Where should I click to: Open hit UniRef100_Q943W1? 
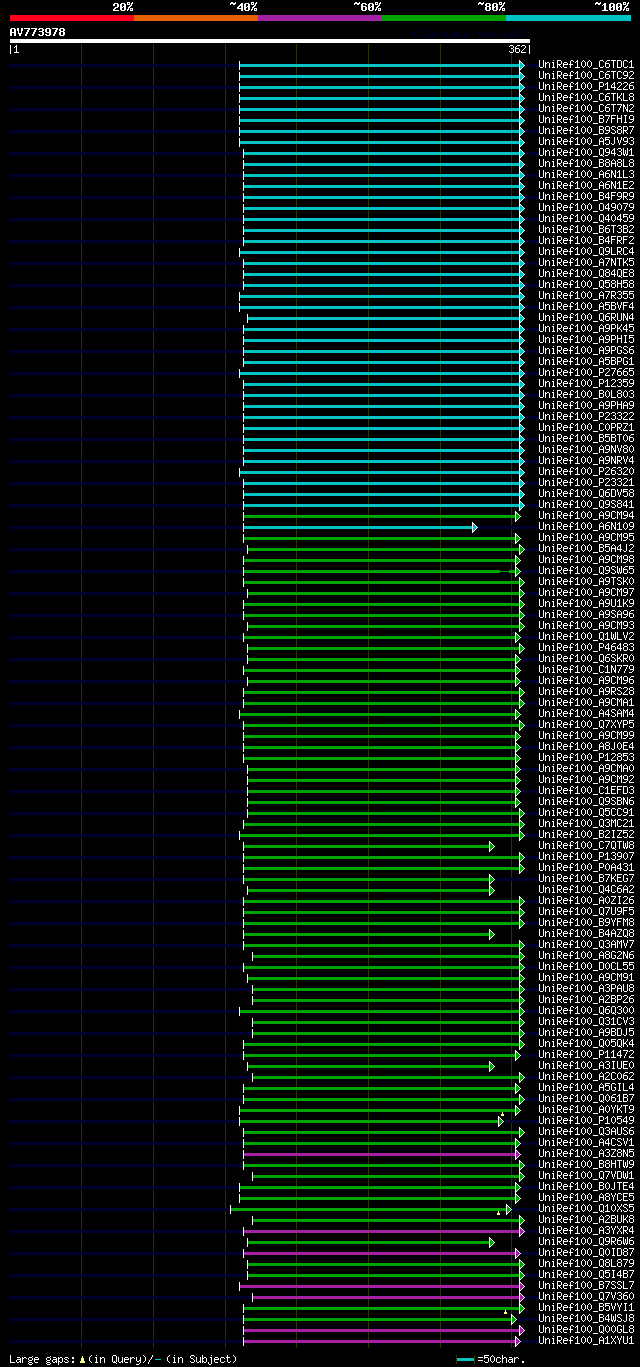click(586, 153)
